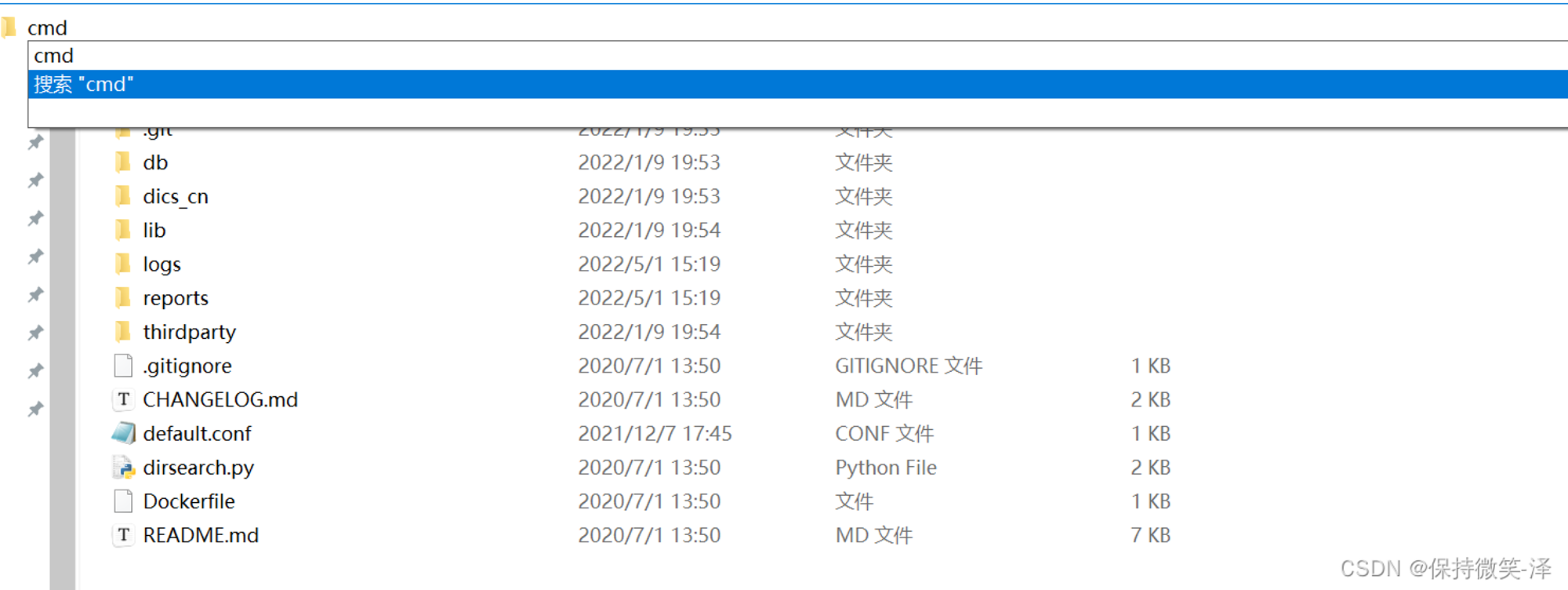This screenshot has height=590, width=1568.
Task: Select the dirsearch.py Python icon
Action: point(123,467)
